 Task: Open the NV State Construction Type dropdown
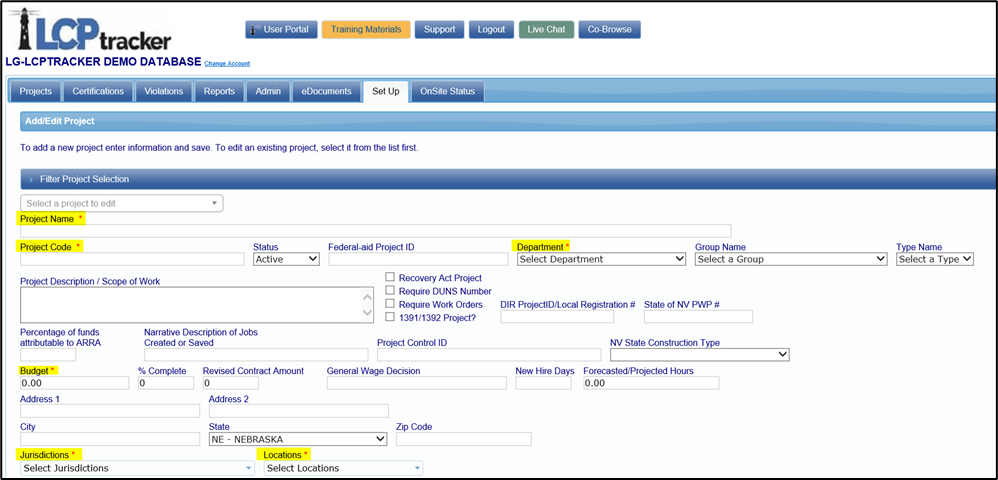[x=699, y=355]
